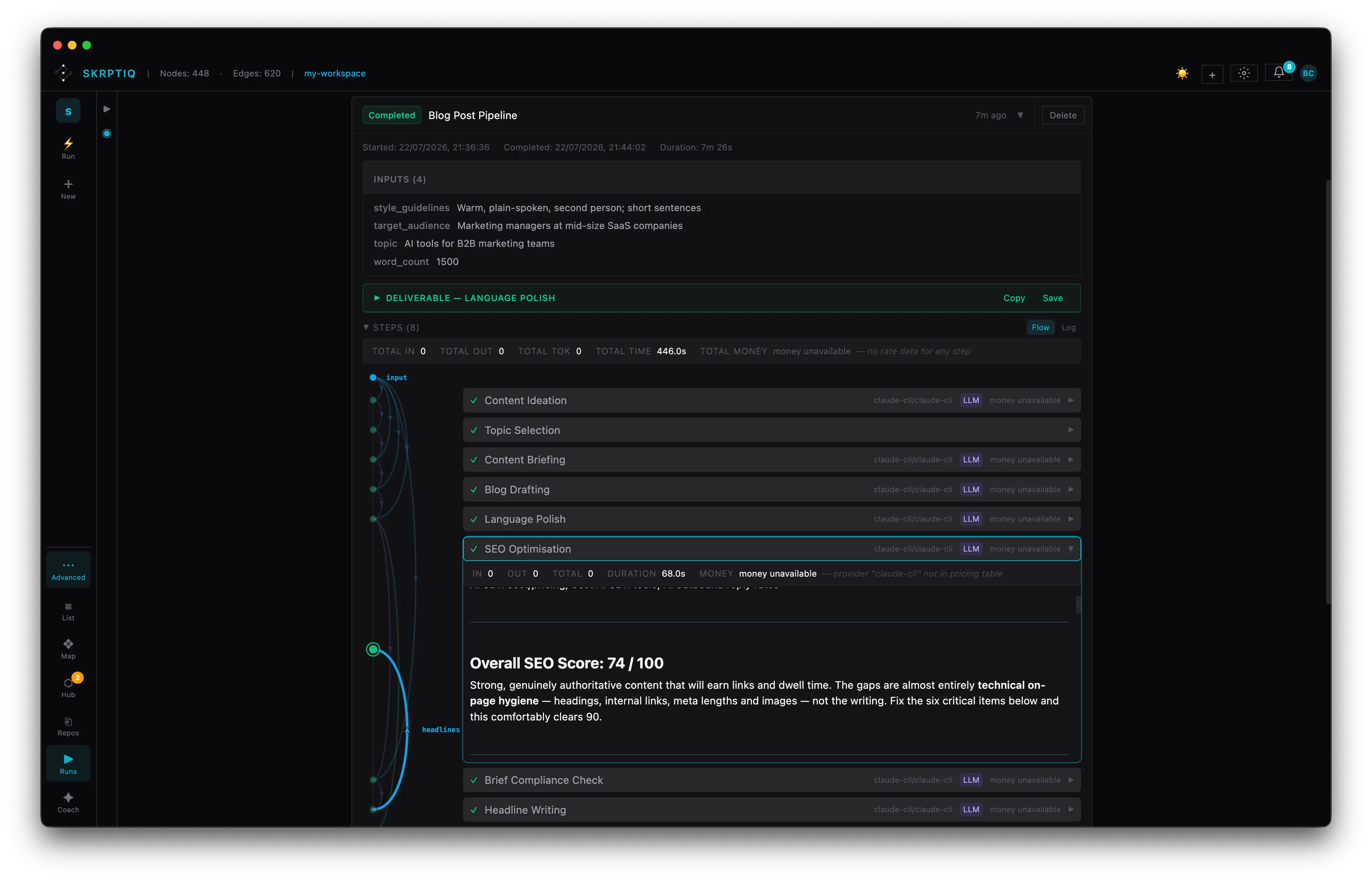Click the style_guidelines input value
The image size is (1372, 881).
point(579,208)
